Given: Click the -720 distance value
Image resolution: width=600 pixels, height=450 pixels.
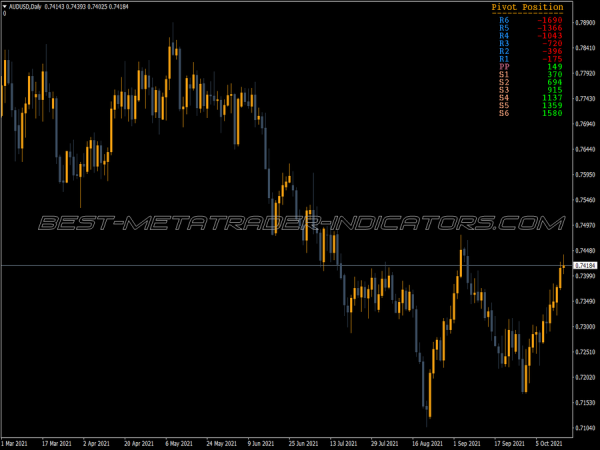Looking at the screenshot, I should tap(552, 43).
